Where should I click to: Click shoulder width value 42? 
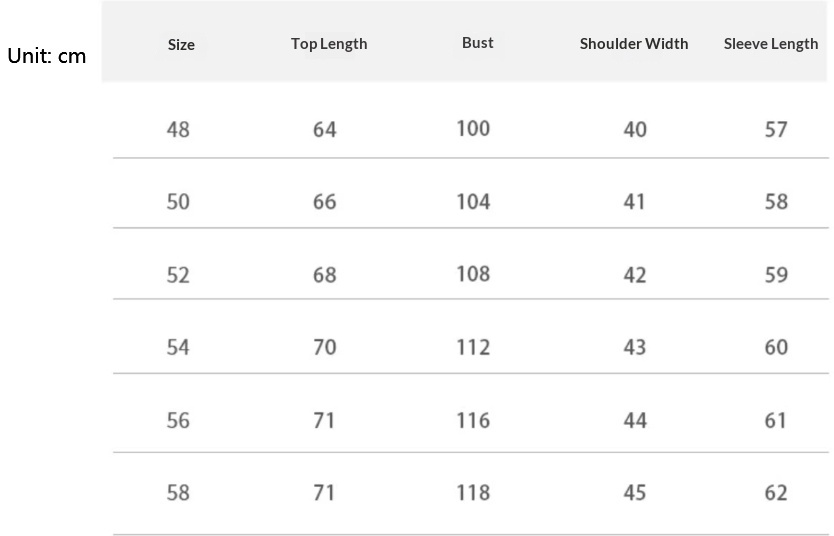(x=635, y=275)
